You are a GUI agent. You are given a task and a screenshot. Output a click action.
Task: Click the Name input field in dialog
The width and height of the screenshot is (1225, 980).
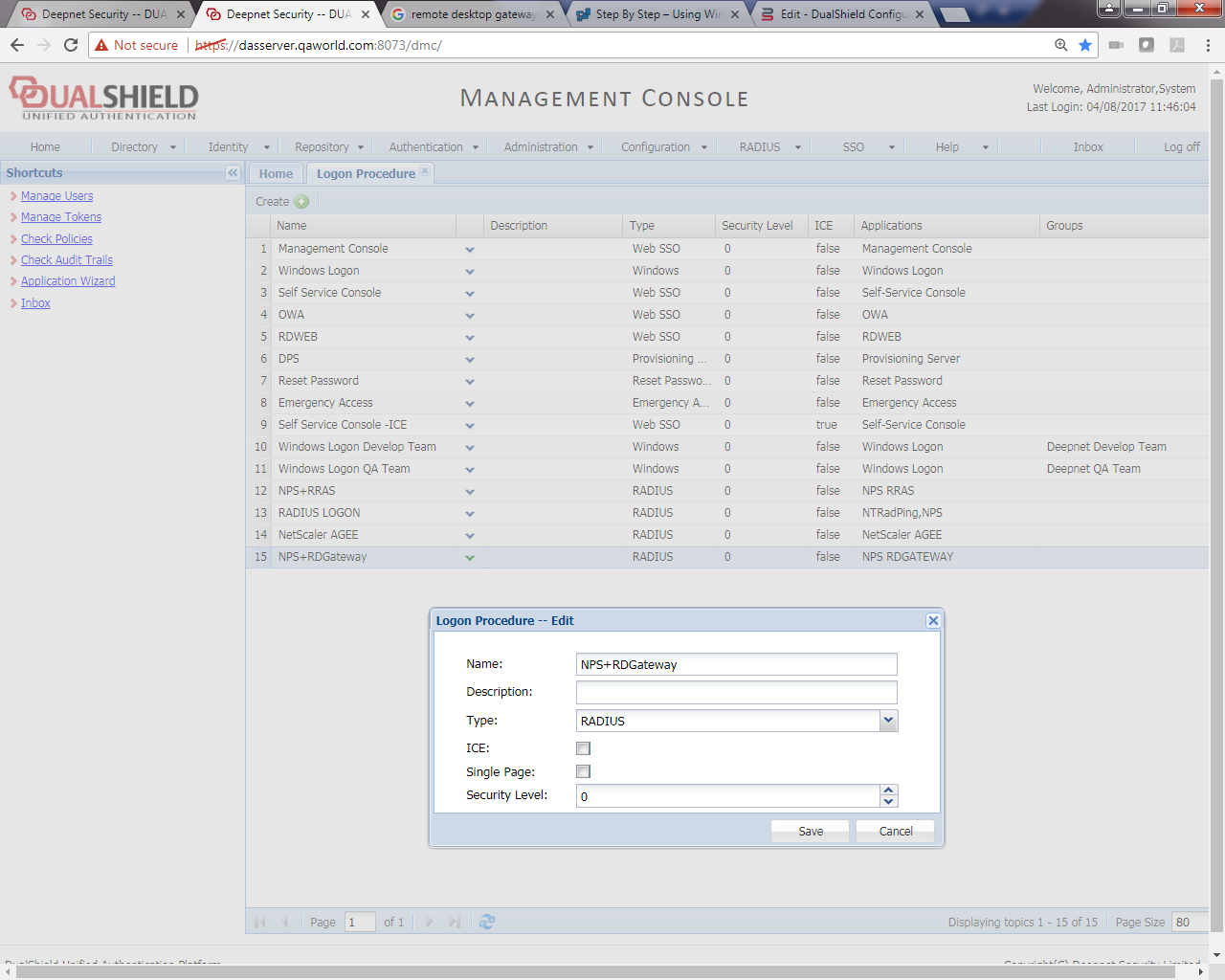736,664
